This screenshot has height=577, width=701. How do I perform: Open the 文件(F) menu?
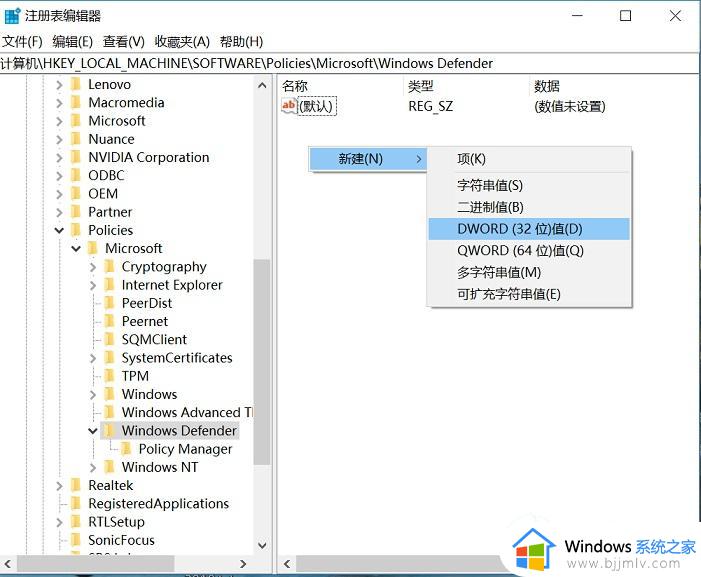[22, 42]
